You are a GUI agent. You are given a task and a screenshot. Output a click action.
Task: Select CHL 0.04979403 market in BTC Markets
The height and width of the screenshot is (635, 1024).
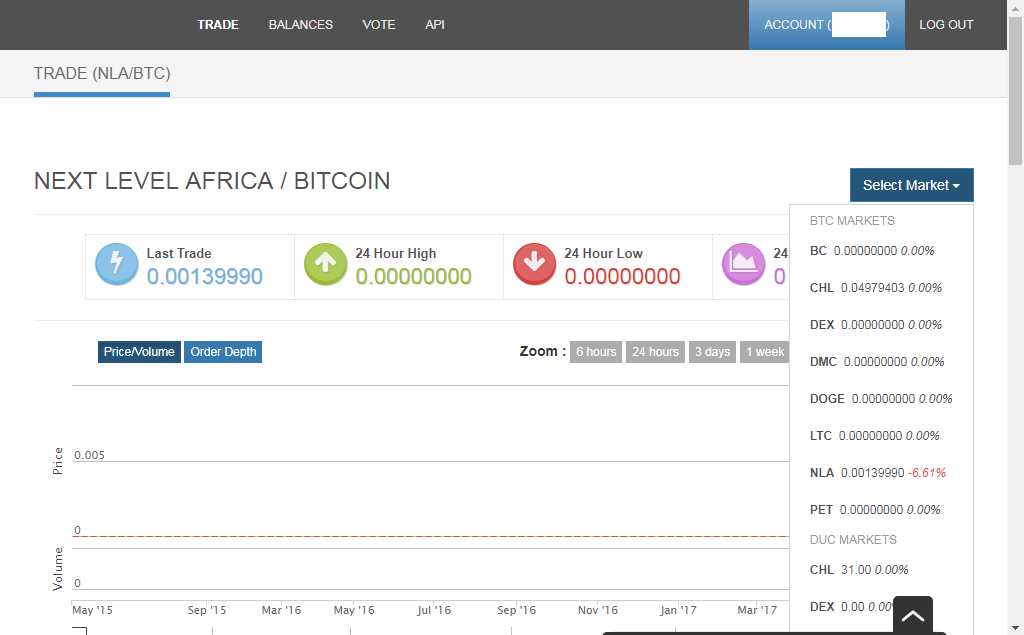tap(876, 288)
